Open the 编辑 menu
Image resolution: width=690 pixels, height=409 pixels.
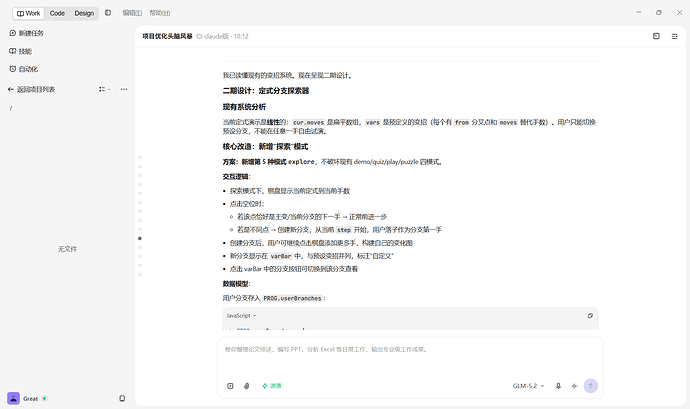point(132,13)
